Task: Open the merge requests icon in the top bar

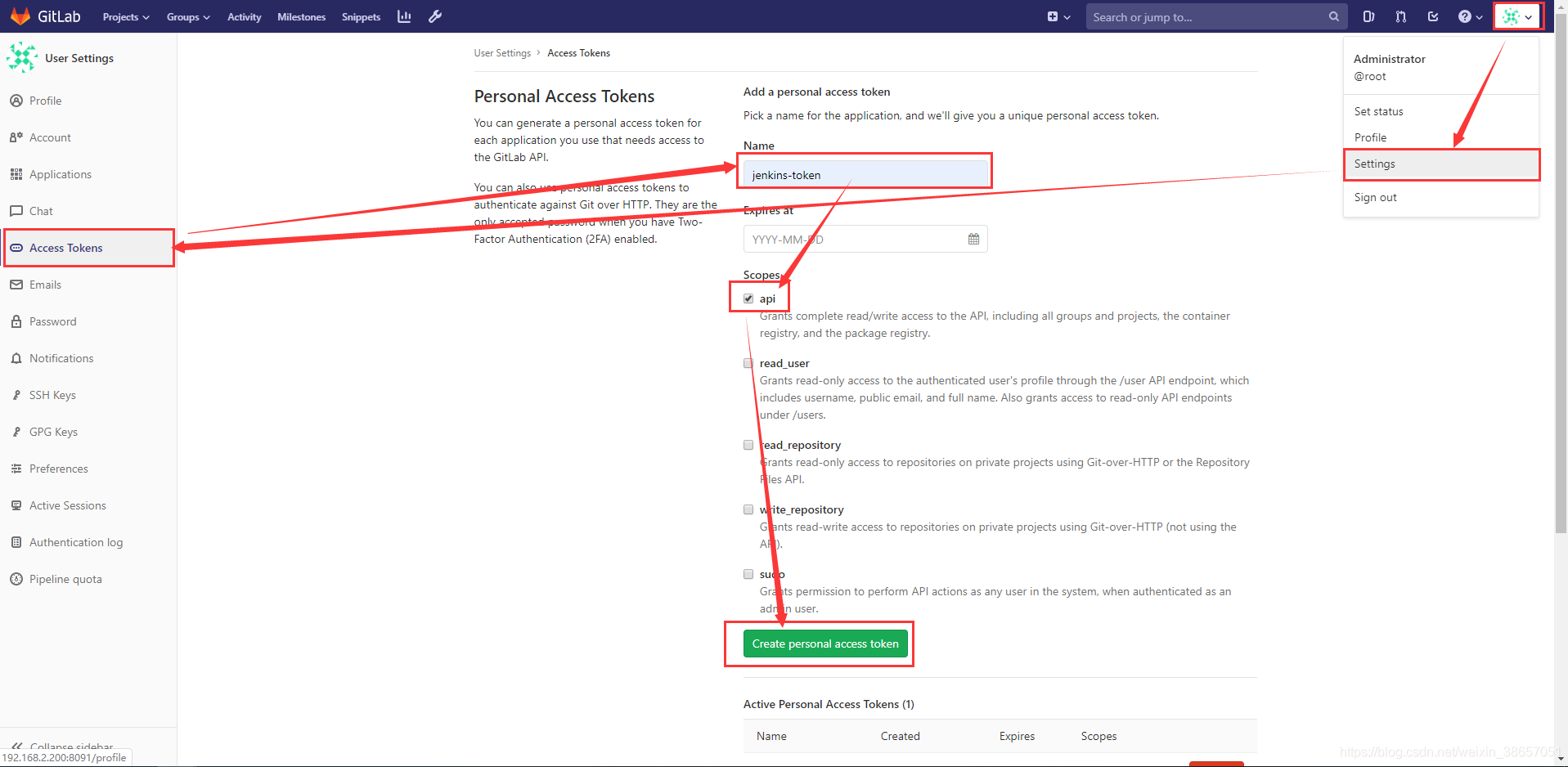Action: coord(1400,16)
